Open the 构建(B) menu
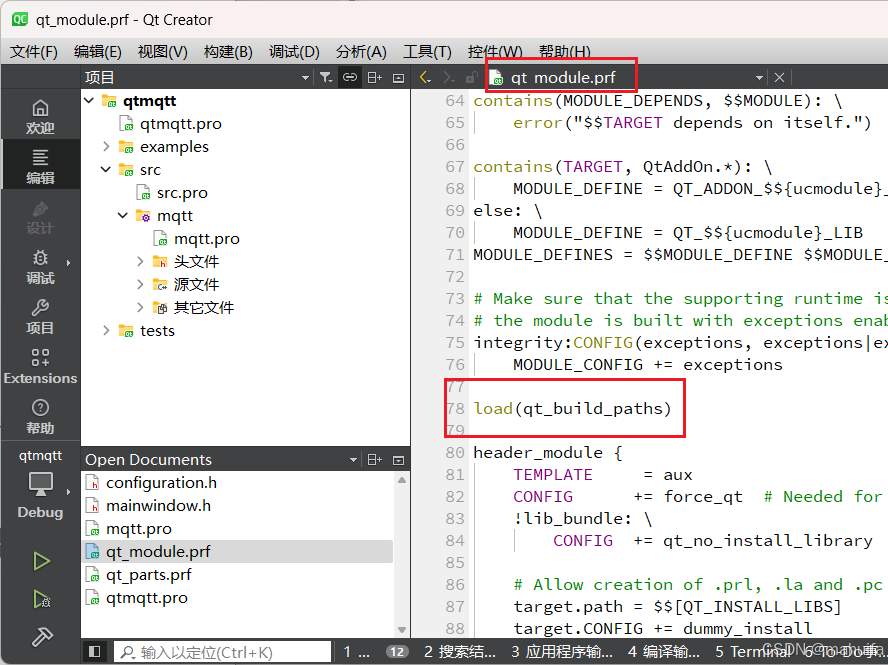 [x=228, y=52]
